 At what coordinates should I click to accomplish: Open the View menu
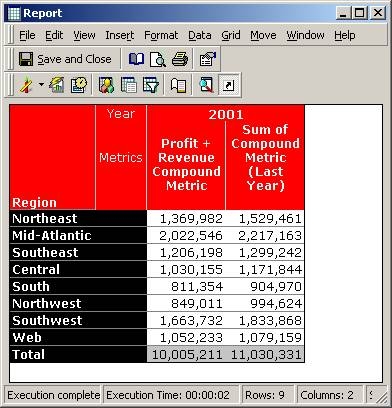(x=84, y=35)
